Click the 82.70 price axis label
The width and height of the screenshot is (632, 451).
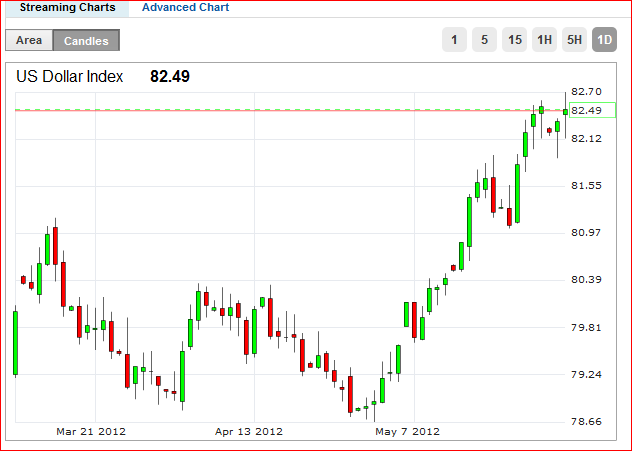[586, 91]
